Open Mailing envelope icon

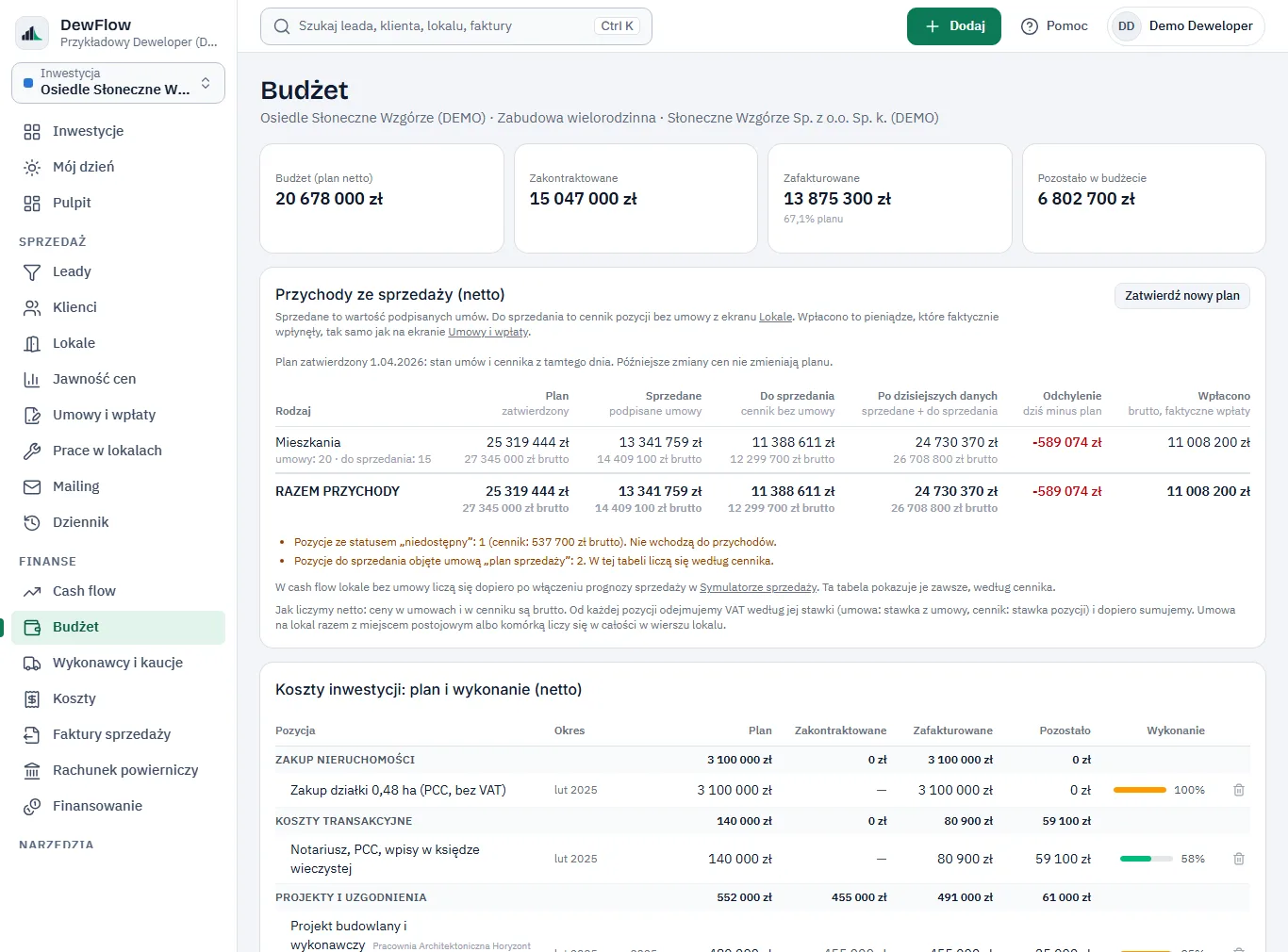32,486
